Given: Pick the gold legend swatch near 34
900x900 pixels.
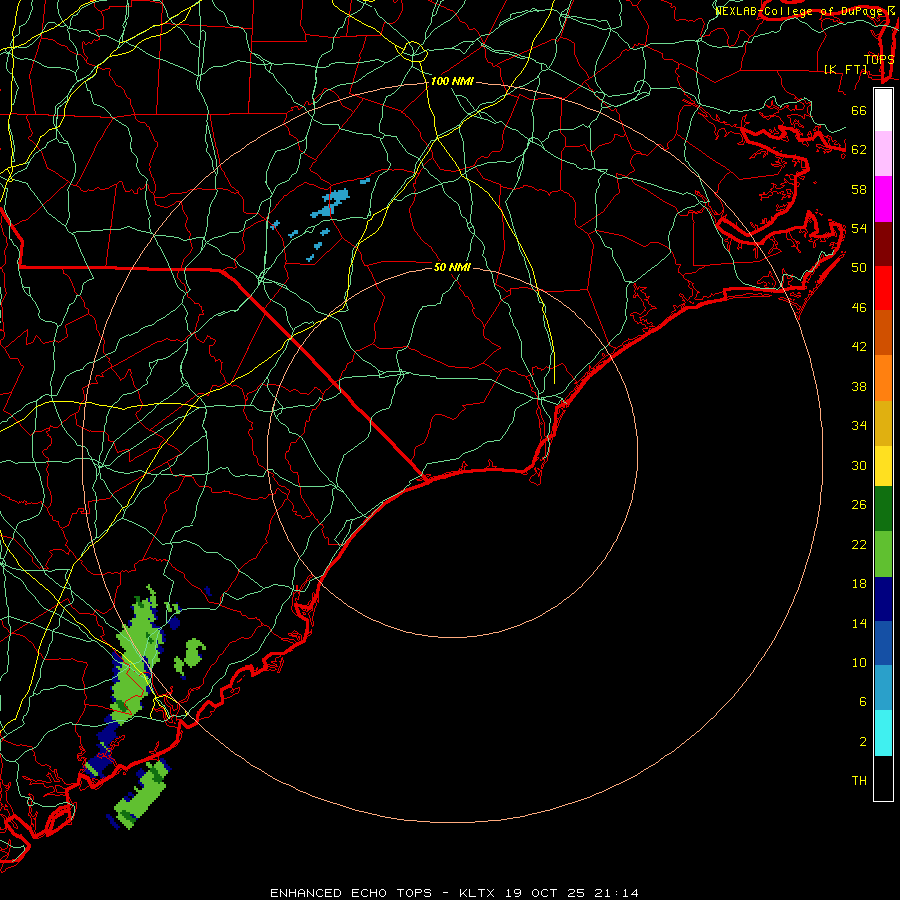Looking at the screenshot, I should [883, 423].
